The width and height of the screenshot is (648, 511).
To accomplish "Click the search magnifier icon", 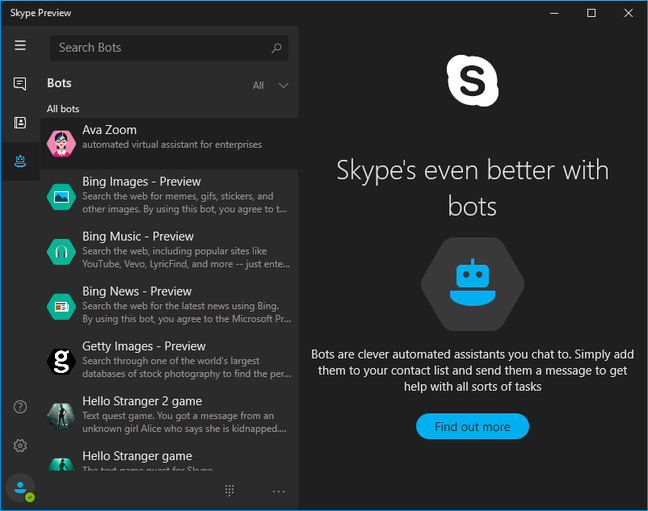I will click(276, 48).
